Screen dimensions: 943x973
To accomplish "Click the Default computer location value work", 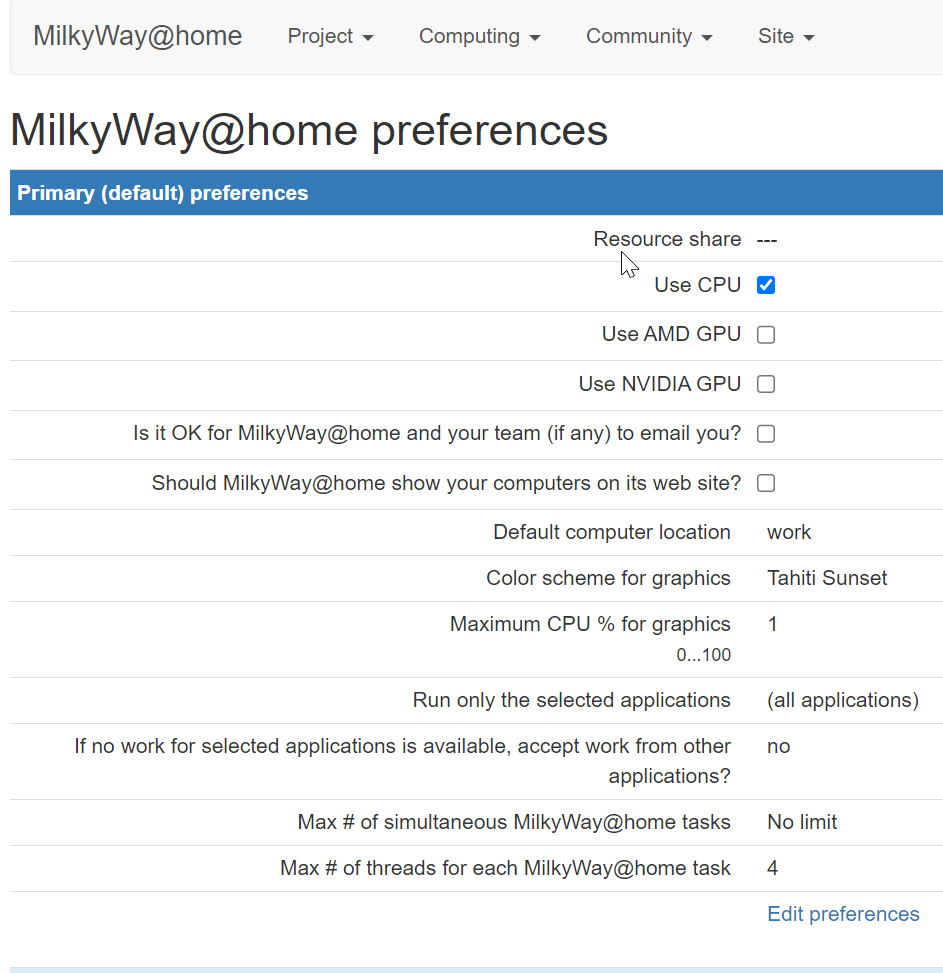I will pos(789,532).
